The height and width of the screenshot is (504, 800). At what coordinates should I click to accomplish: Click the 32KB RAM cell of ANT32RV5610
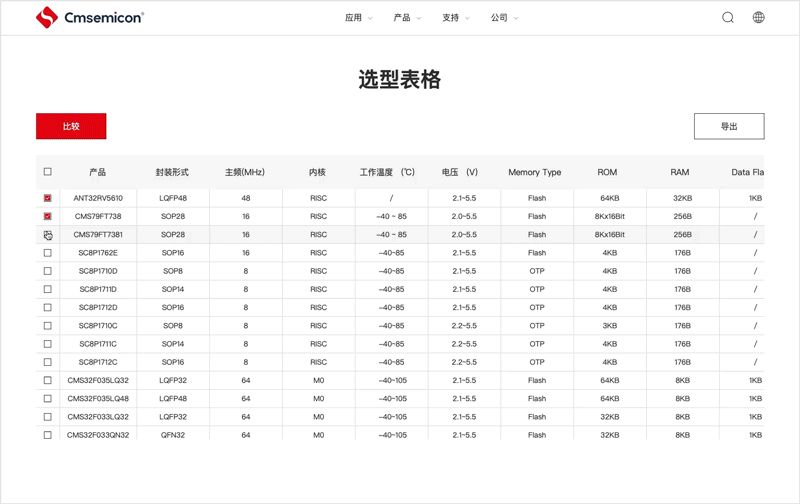coord(682,198)
